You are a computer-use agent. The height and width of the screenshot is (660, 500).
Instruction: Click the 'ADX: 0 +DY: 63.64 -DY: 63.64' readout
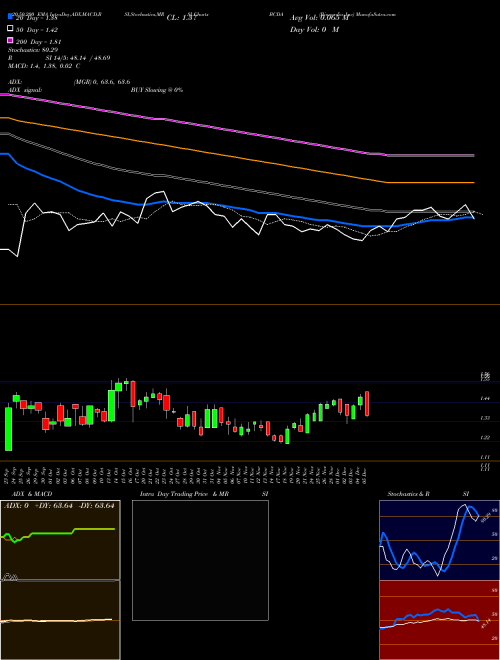click(x=59, y=506)
